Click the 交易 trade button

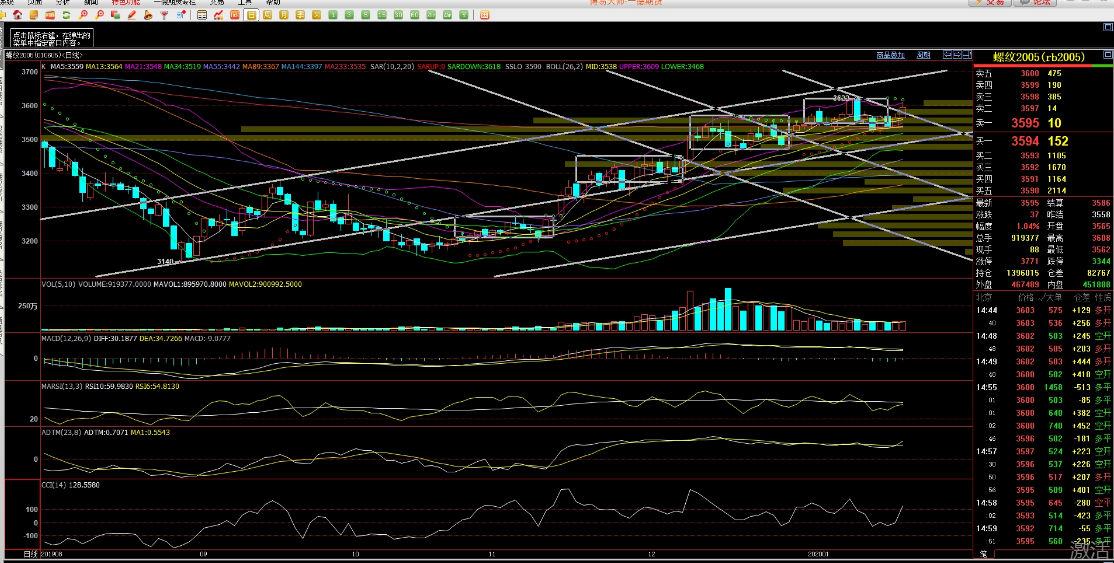click(990, 2)
